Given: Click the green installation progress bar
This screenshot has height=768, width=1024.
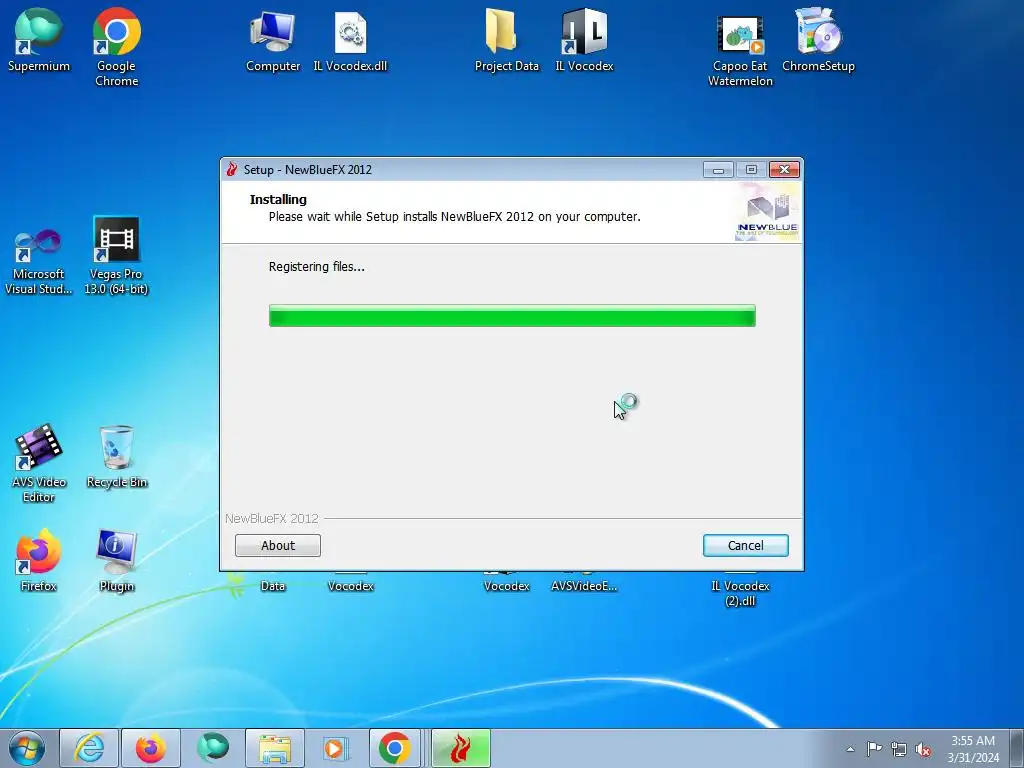Looking at the screenshot, I should 512,315.
